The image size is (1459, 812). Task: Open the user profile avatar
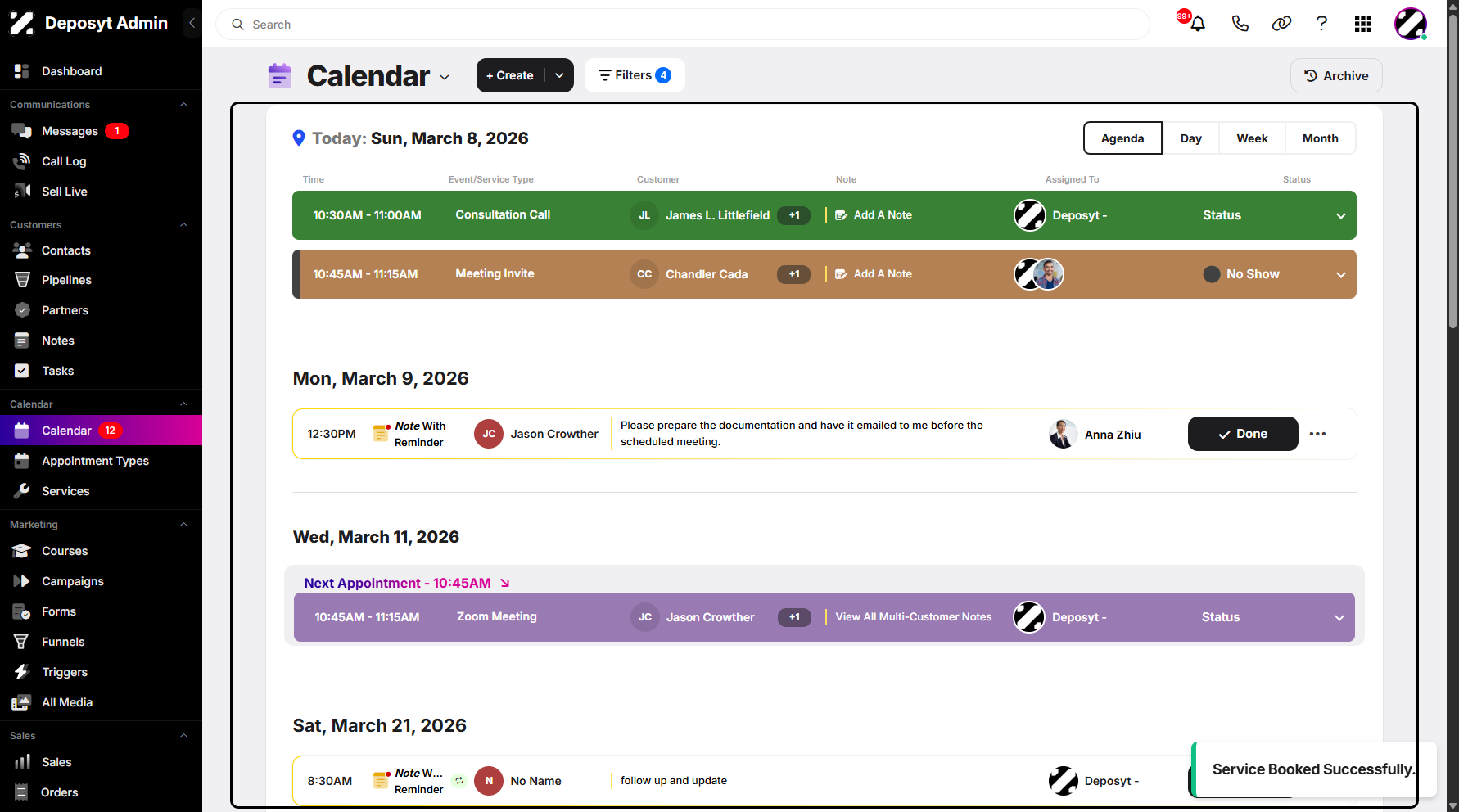click(1411, 24)
